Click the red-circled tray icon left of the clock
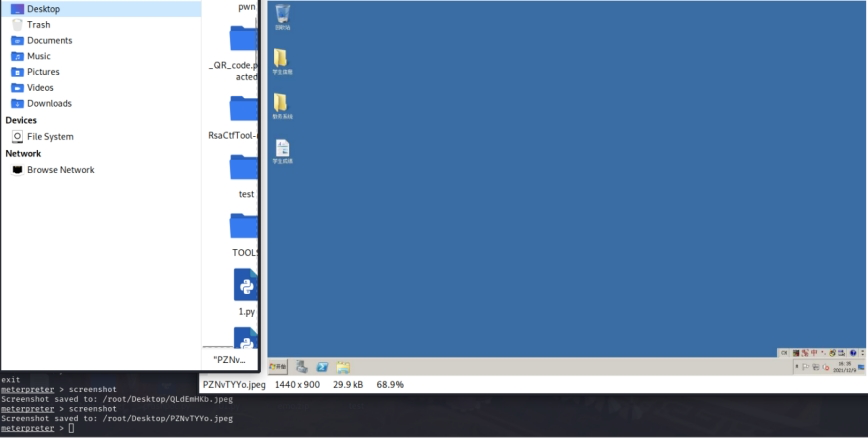This screenshot has height=438, width=868. pos(826,367)
